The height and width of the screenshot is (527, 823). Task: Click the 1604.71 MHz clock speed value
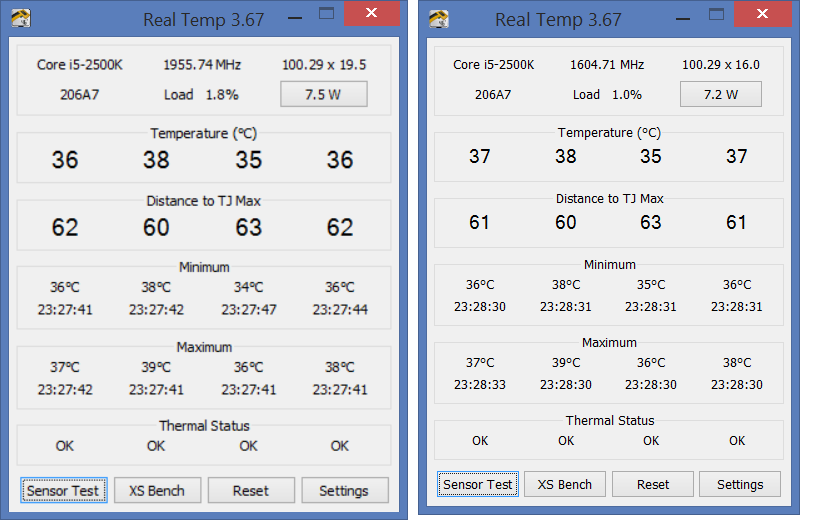coord(607,65)
